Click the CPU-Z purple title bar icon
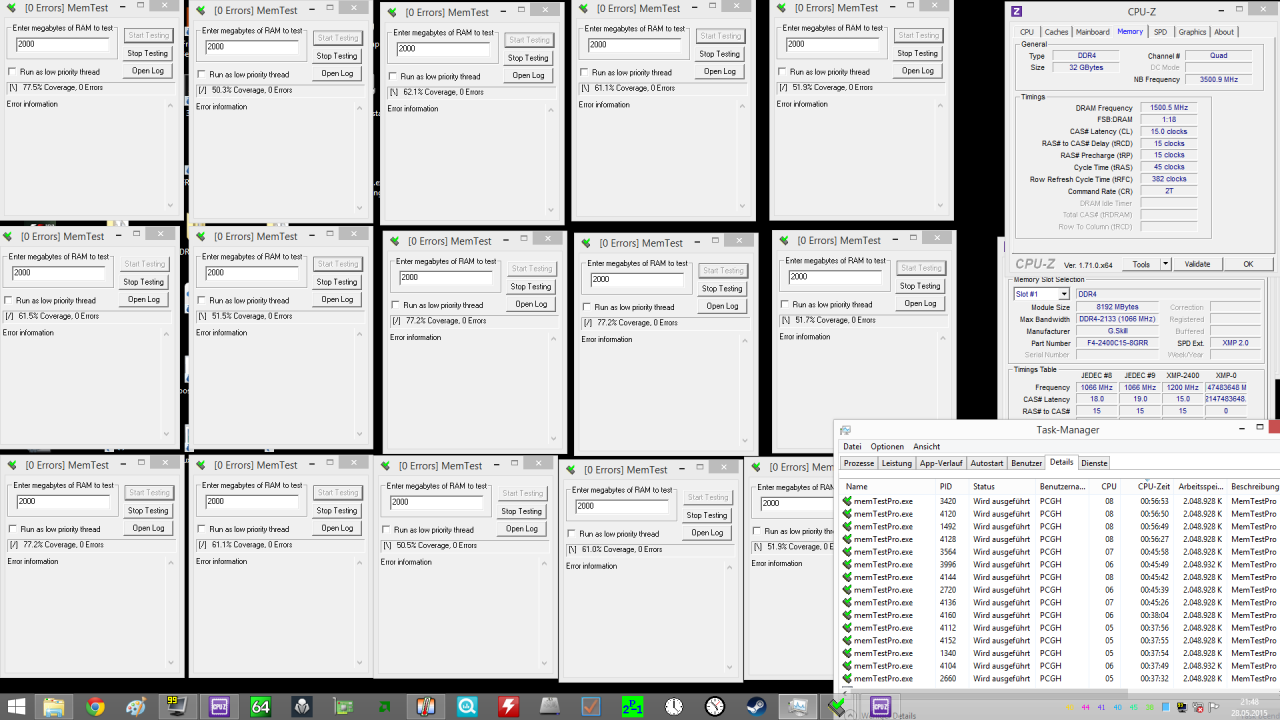1280x720 pixels. coord(1017,12)
